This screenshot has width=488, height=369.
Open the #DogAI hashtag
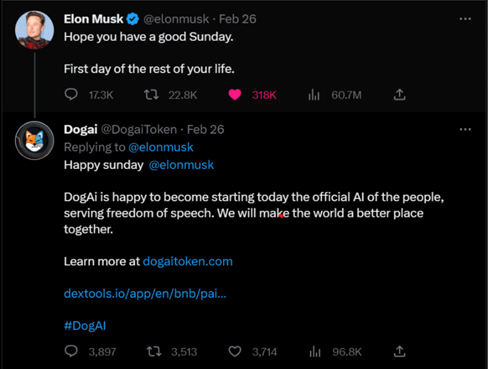[85, 326]
